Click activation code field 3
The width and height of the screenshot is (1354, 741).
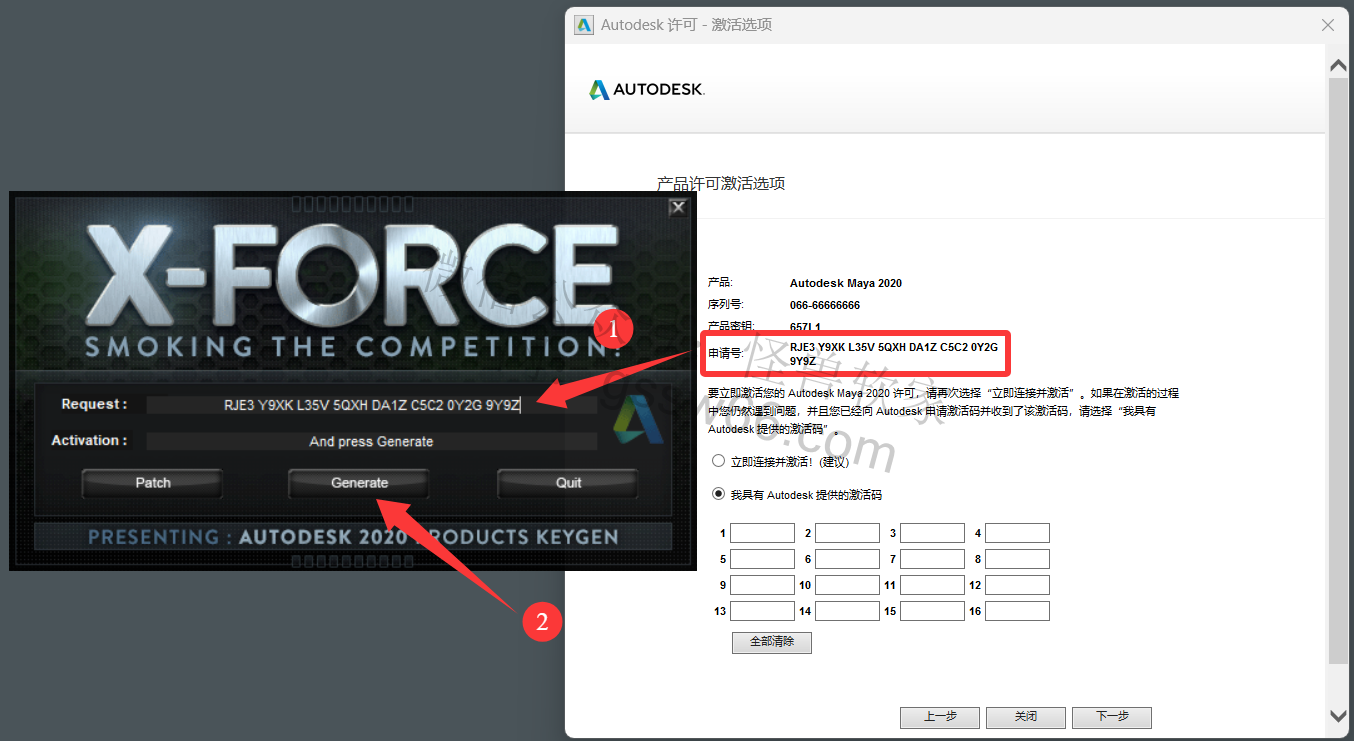(x=932, y=533)
